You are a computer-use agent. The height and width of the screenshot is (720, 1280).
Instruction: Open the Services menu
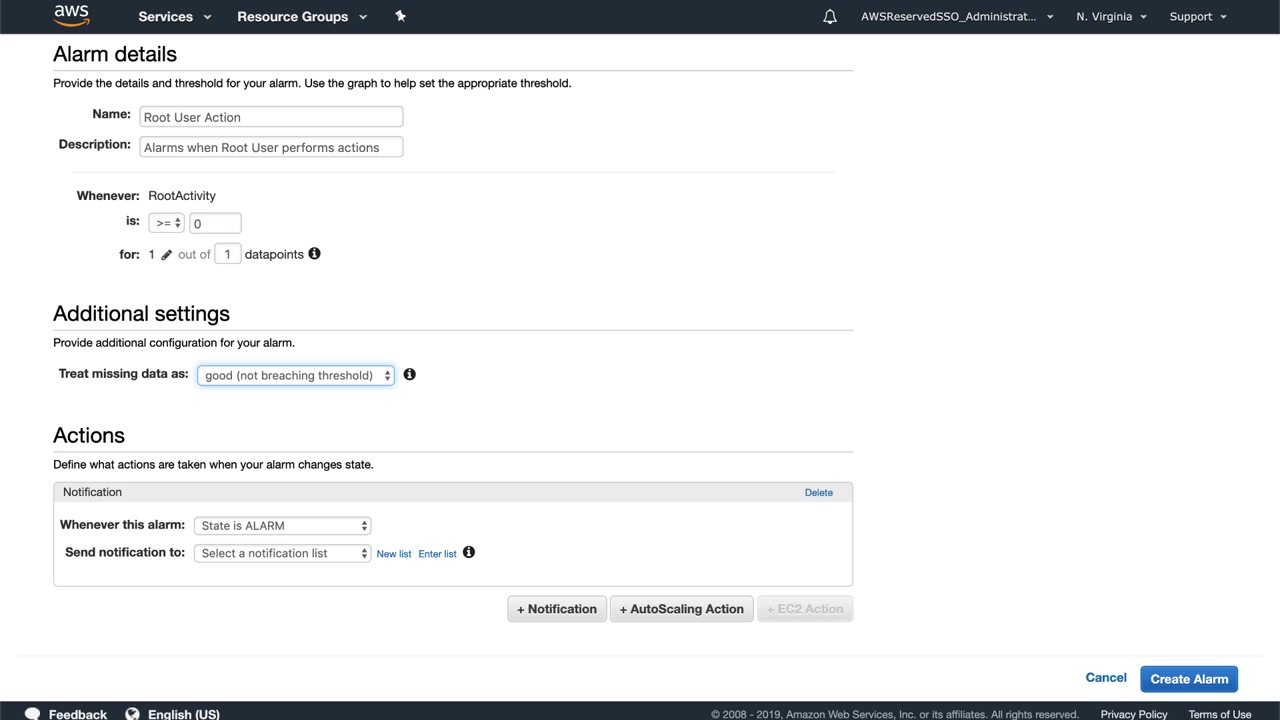[175, 17]
